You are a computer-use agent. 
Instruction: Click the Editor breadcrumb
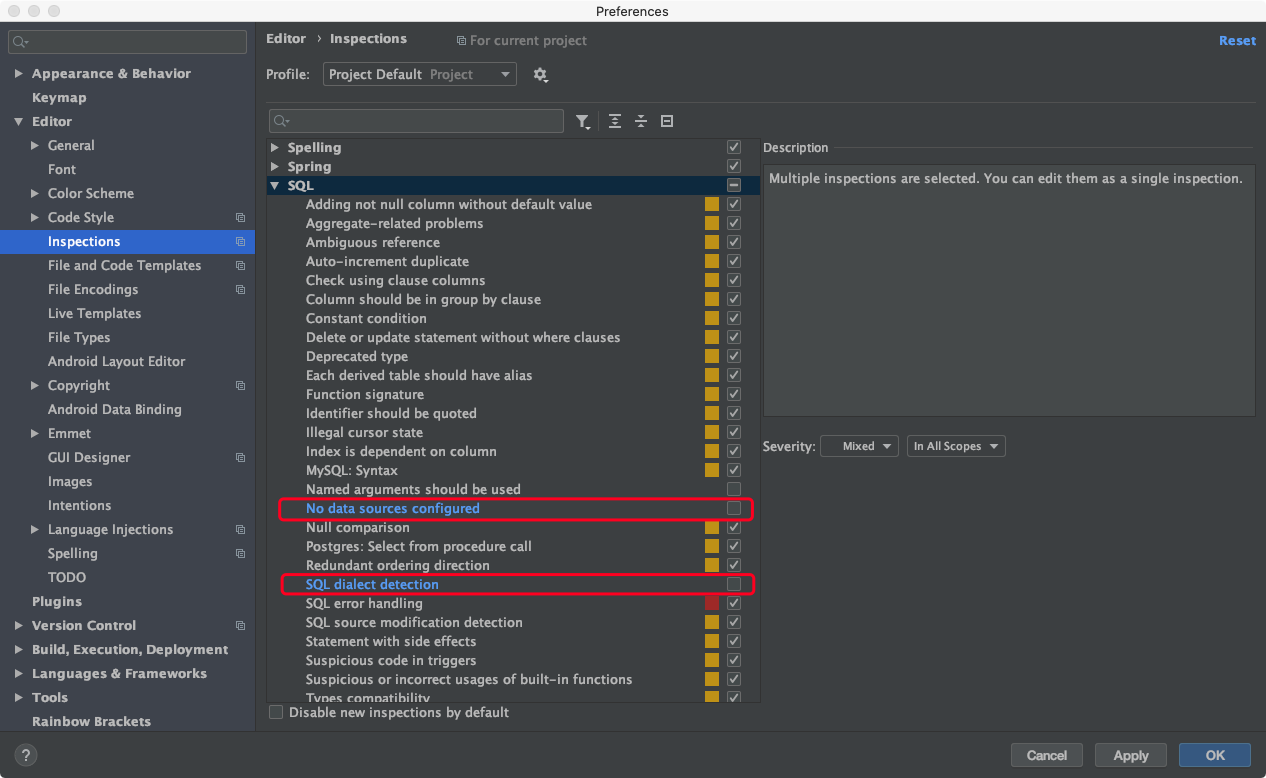(286, 39)
